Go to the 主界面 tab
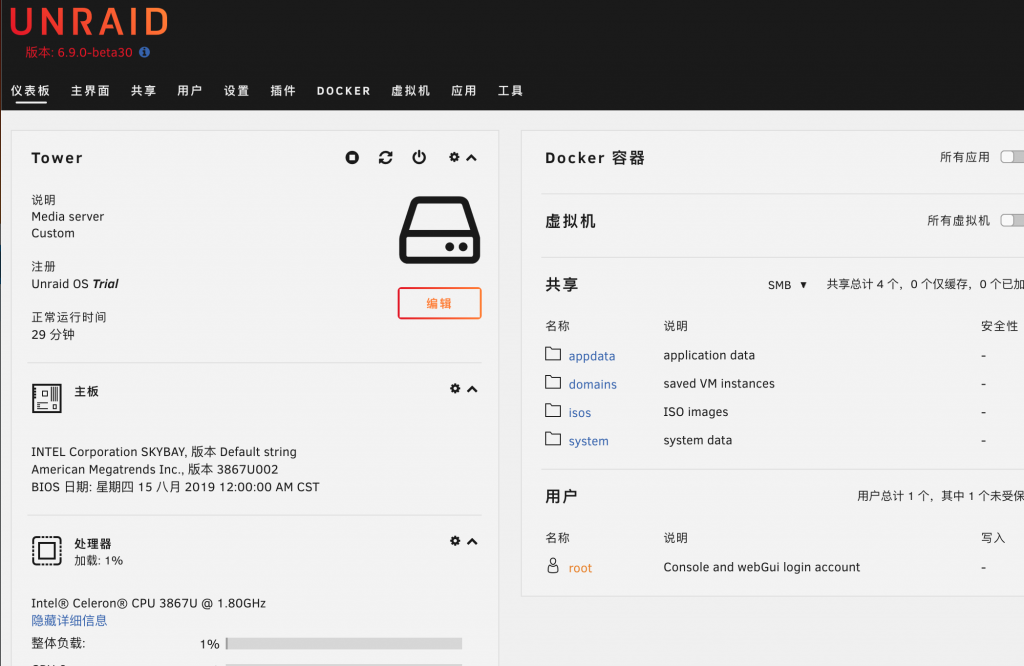Screen dimensions: 1024x666 (x=90, y=91)
